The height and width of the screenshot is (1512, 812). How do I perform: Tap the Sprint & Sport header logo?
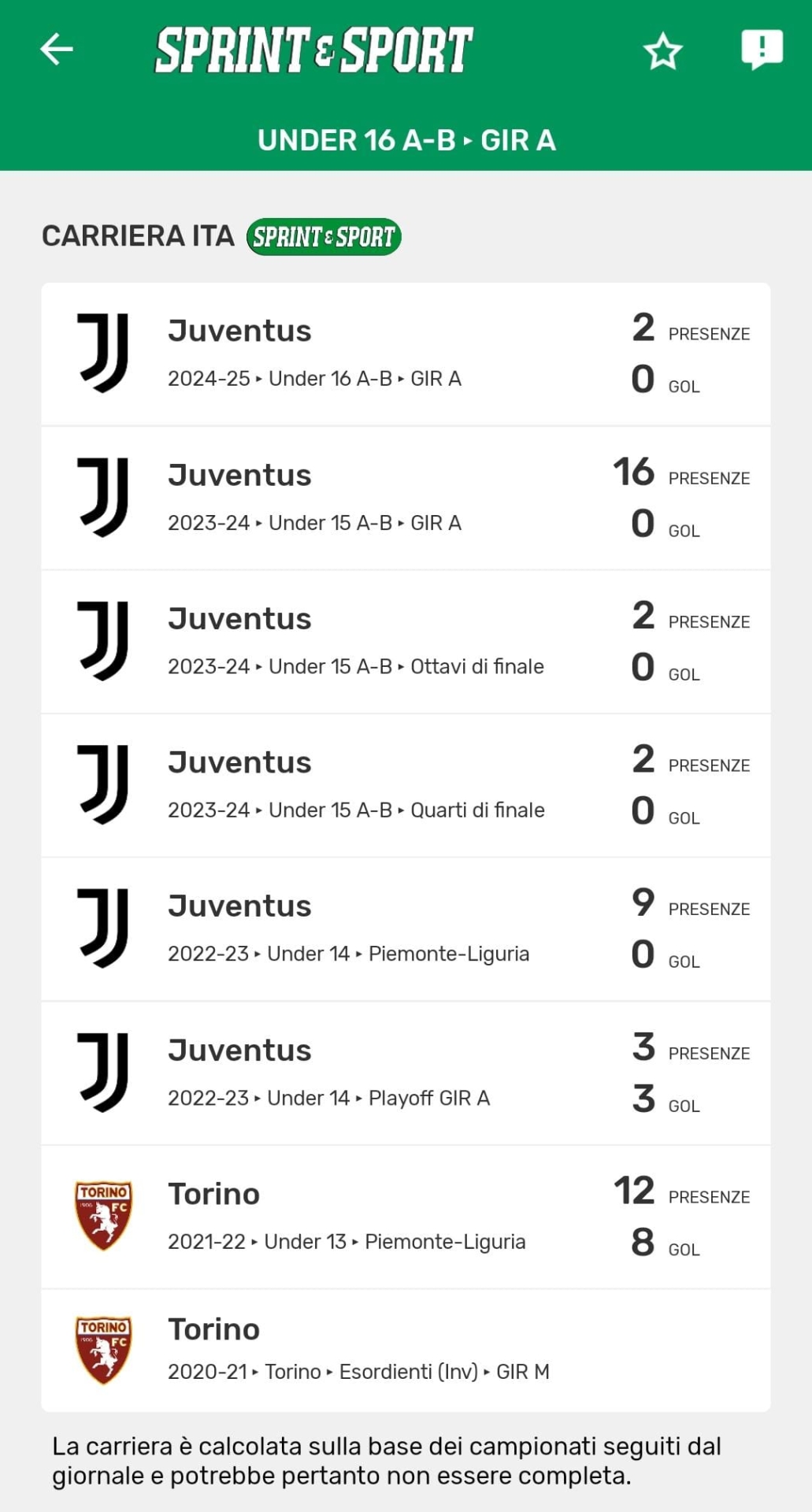click(x=313, y=50)
